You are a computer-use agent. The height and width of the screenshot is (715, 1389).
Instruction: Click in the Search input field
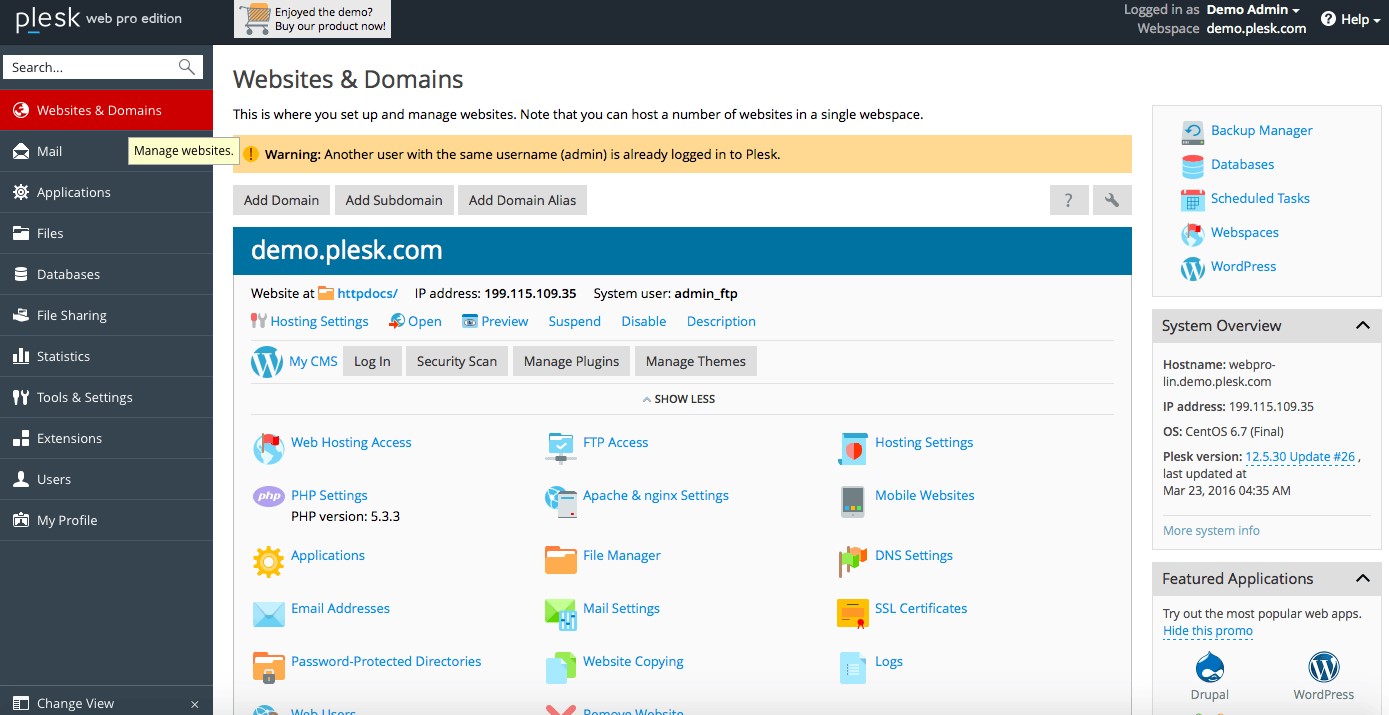point(90,67)
